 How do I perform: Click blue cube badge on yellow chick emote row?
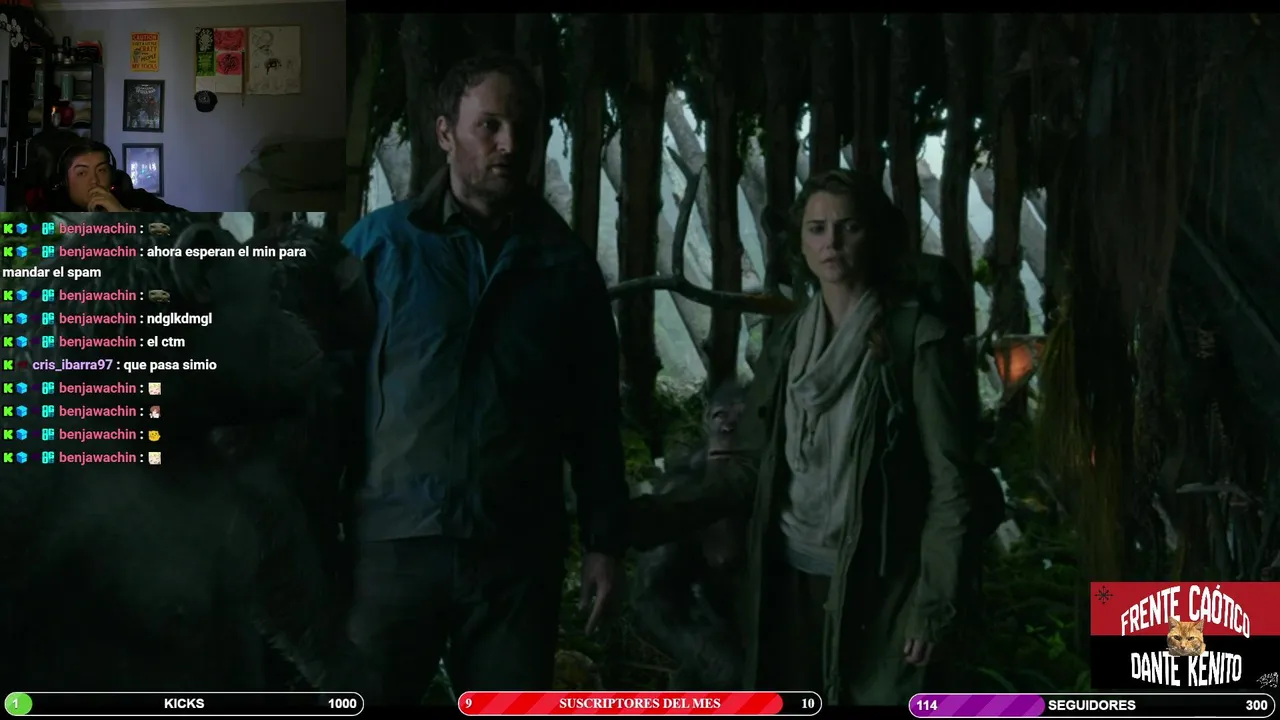coord(22,435)
